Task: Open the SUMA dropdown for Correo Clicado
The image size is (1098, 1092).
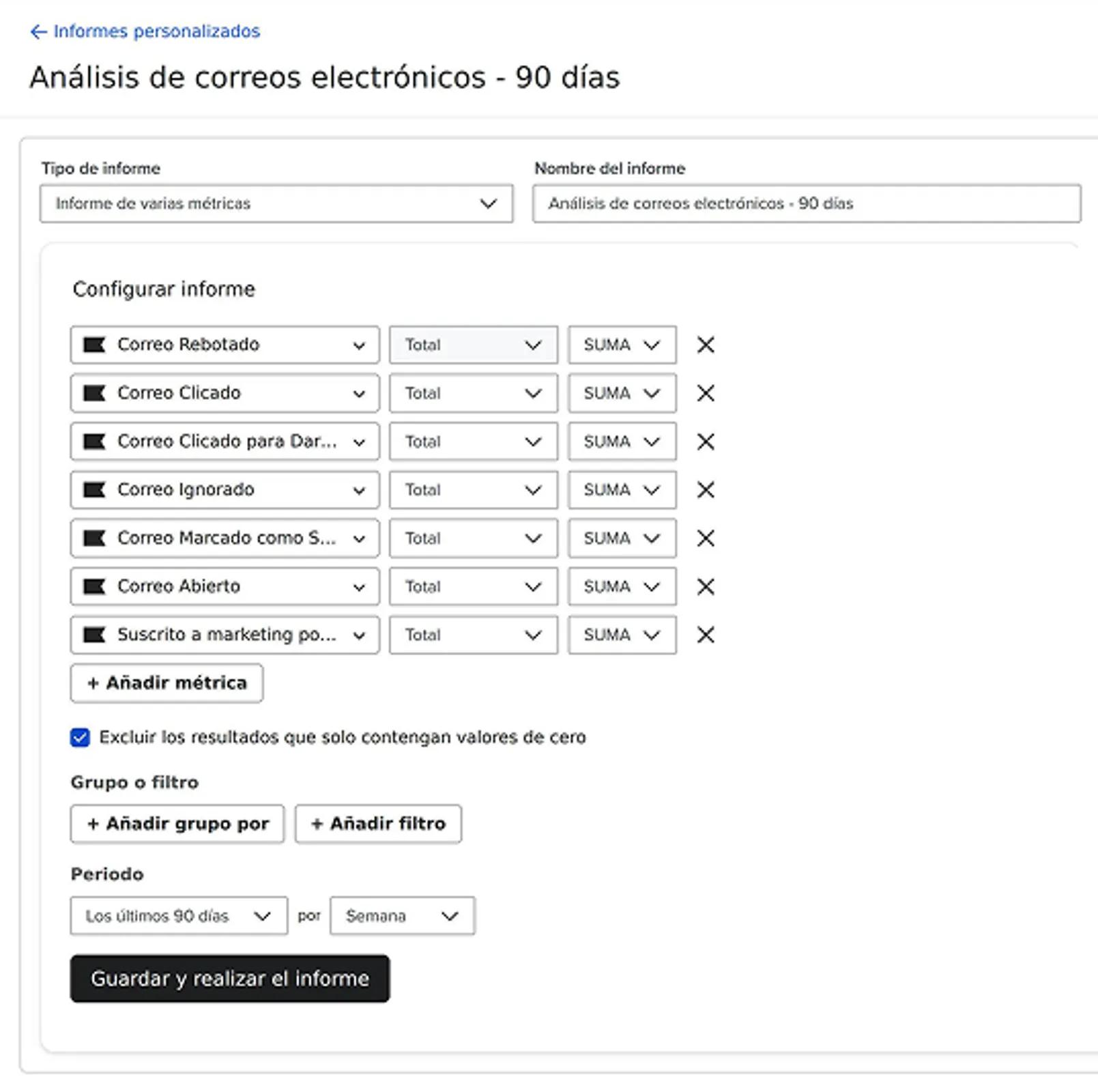Action: point(622,393)
